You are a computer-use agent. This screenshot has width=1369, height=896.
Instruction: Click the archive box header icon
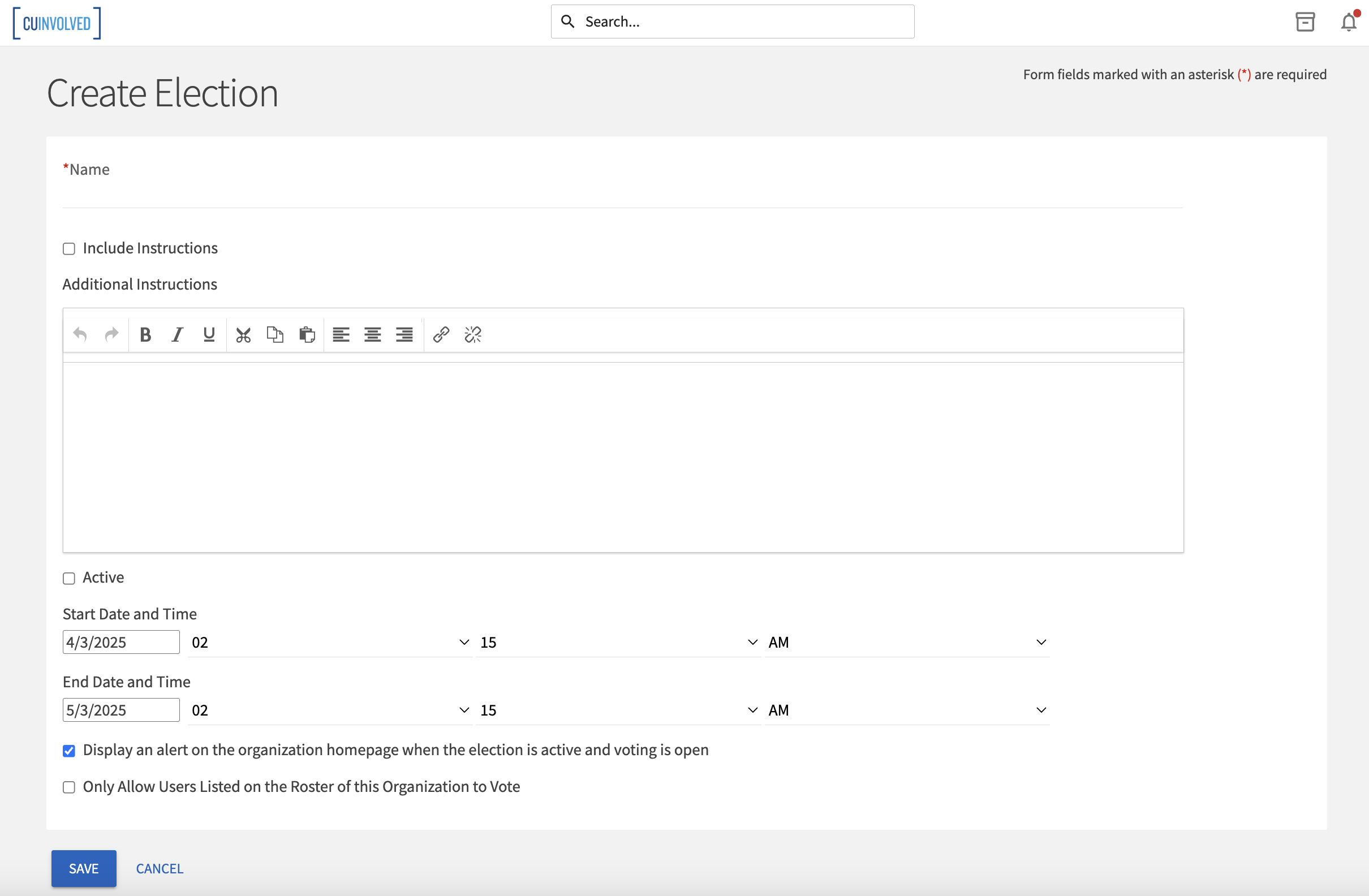[x=1305, y=23]
